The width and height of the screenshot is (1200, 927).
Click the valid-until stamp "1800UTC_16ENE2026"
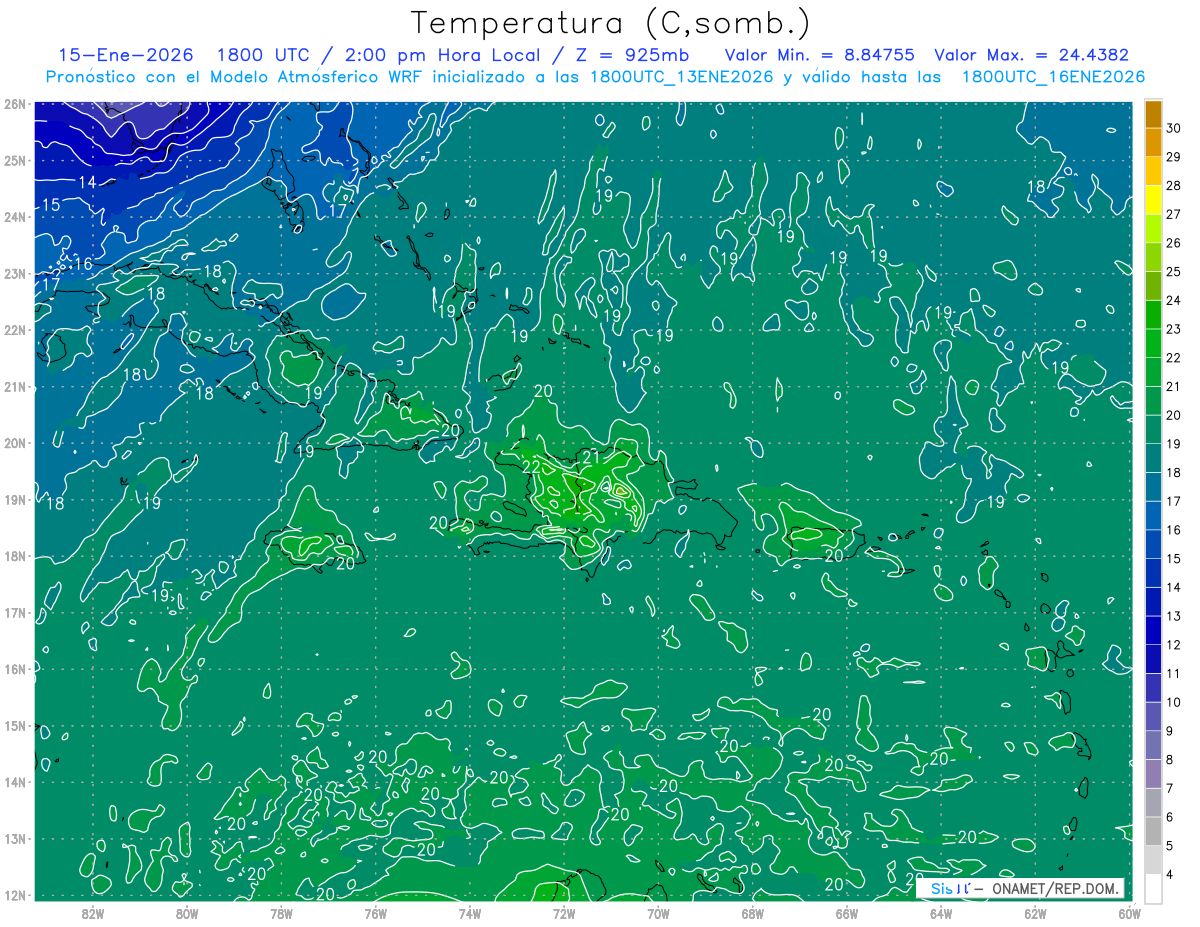click(1053, 77)
